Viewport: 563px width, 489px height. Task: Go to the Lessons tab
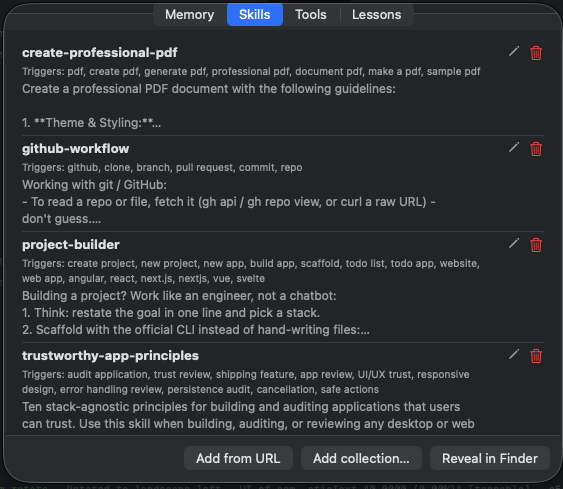click(x=376, y=15)
